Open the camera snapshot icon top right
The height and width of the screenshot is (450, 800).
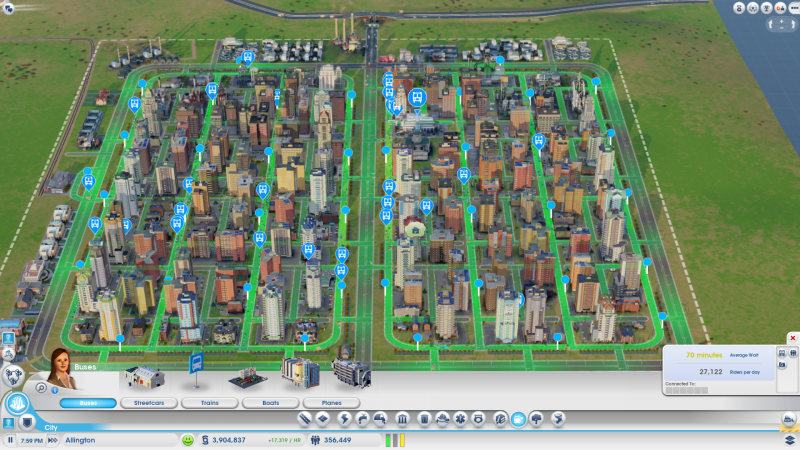(x=780, y=8)
